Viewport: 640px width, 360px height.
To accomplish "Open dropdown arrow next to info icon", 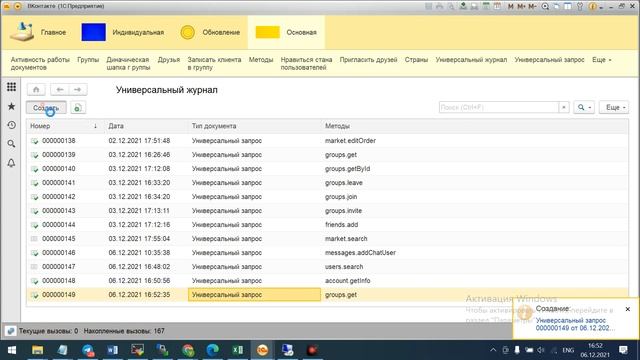I will point(601,7).
